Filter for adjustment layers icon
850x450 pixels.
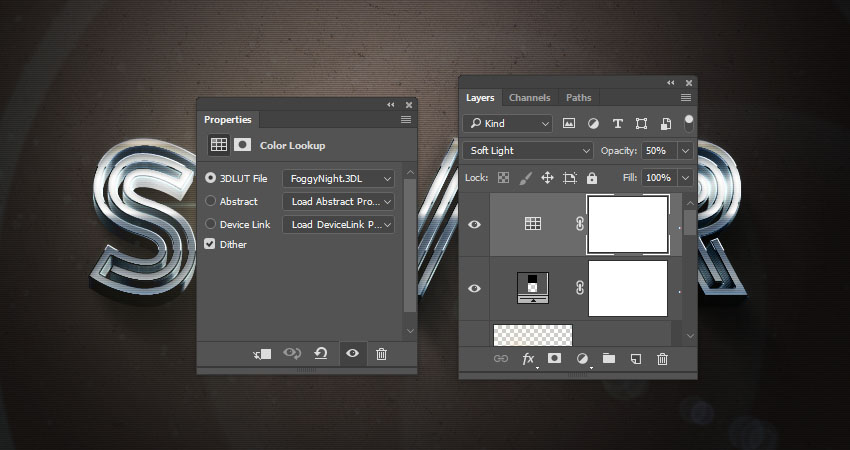593,124
